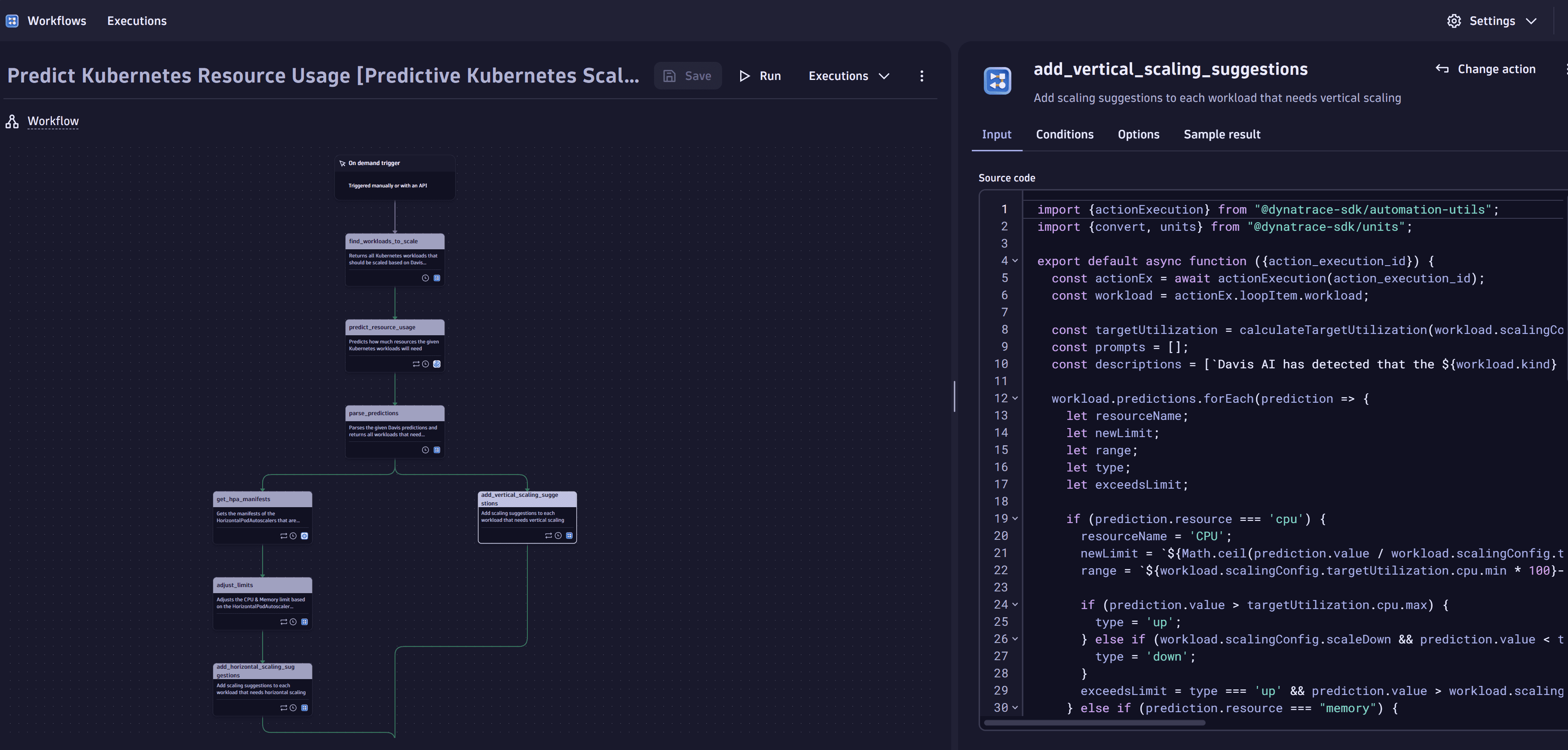Viewport: 1568px width, 750px height.
Task: Click 'Triggered manually or with an API' text
Action: [388, 186]
